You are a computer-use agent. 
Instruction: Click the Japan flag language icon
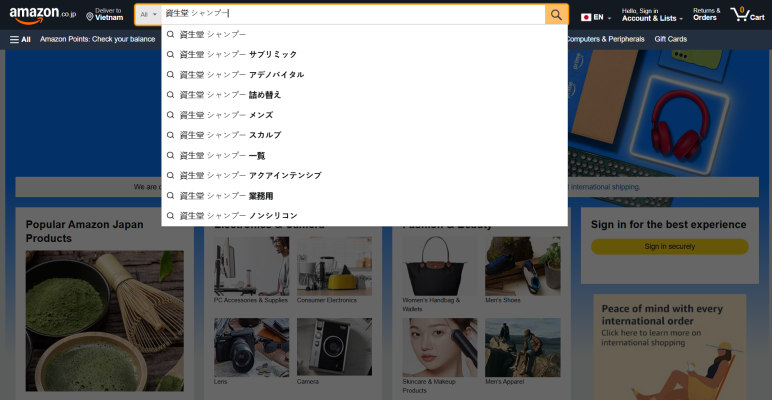point(586,17)
